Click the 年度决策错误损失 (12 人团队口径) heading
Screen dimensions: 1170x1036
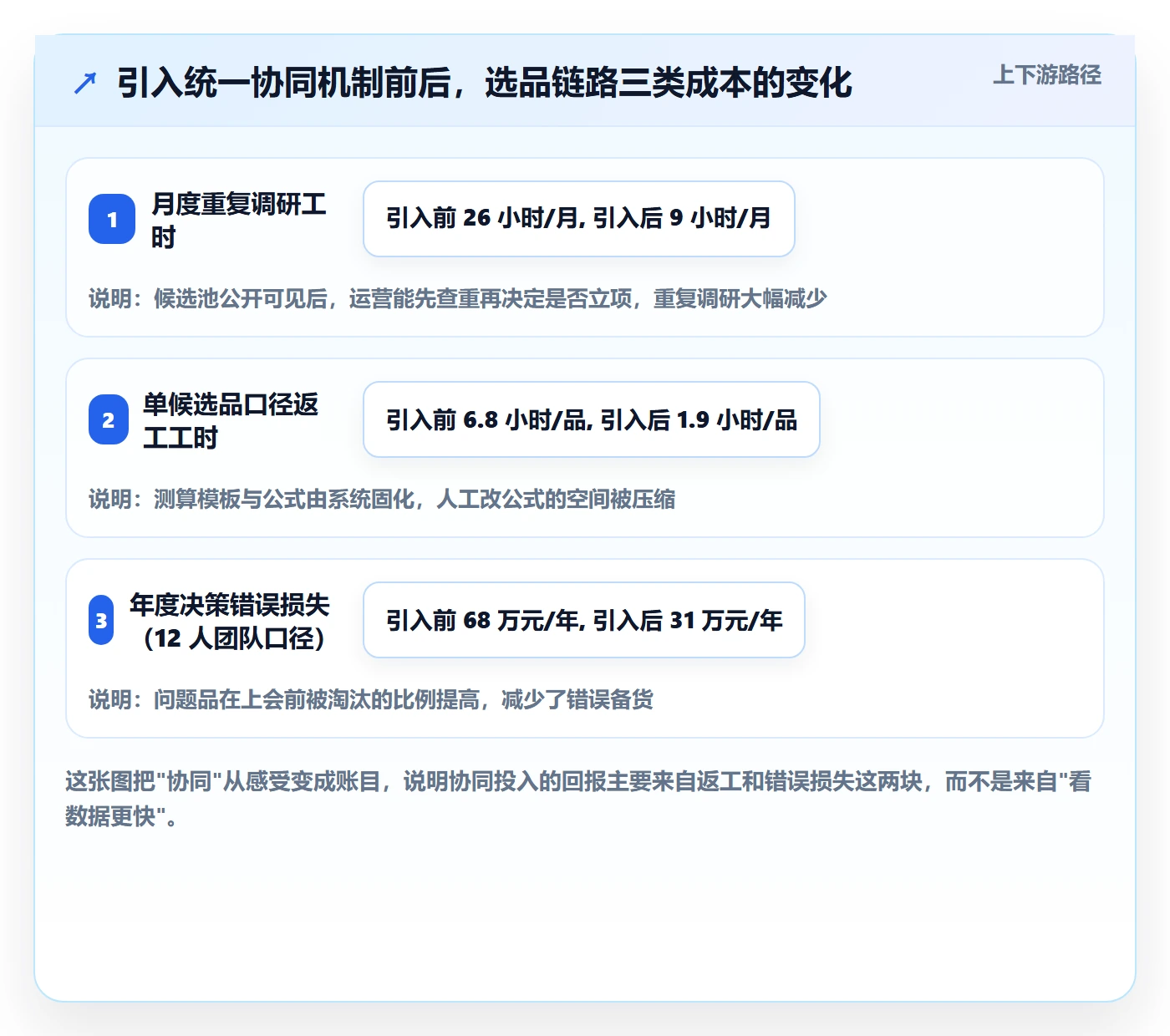click(x=230, y=621)
